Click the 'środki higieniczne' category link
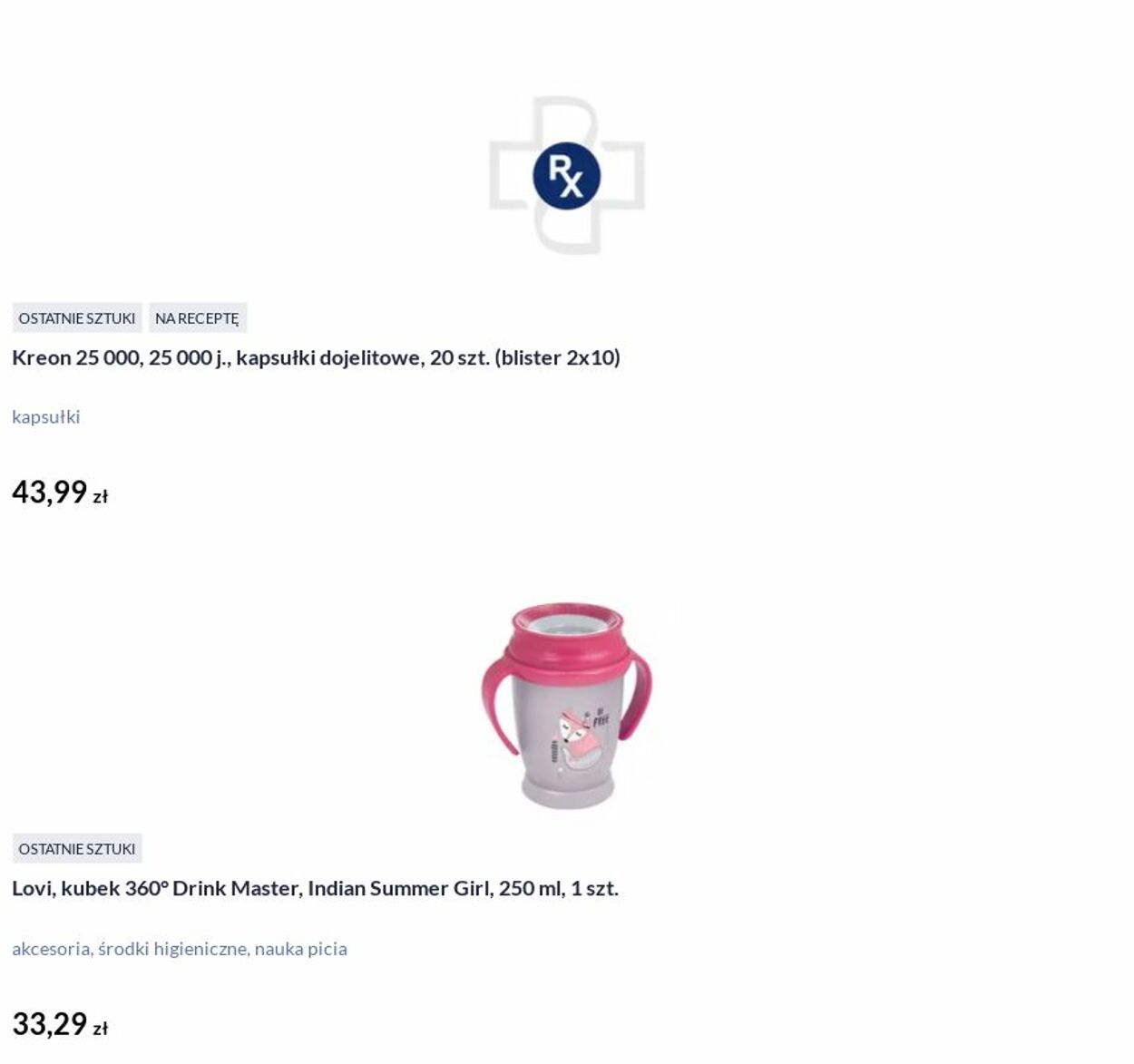Screen dimensions: 1134x1064 coord(172,949)
